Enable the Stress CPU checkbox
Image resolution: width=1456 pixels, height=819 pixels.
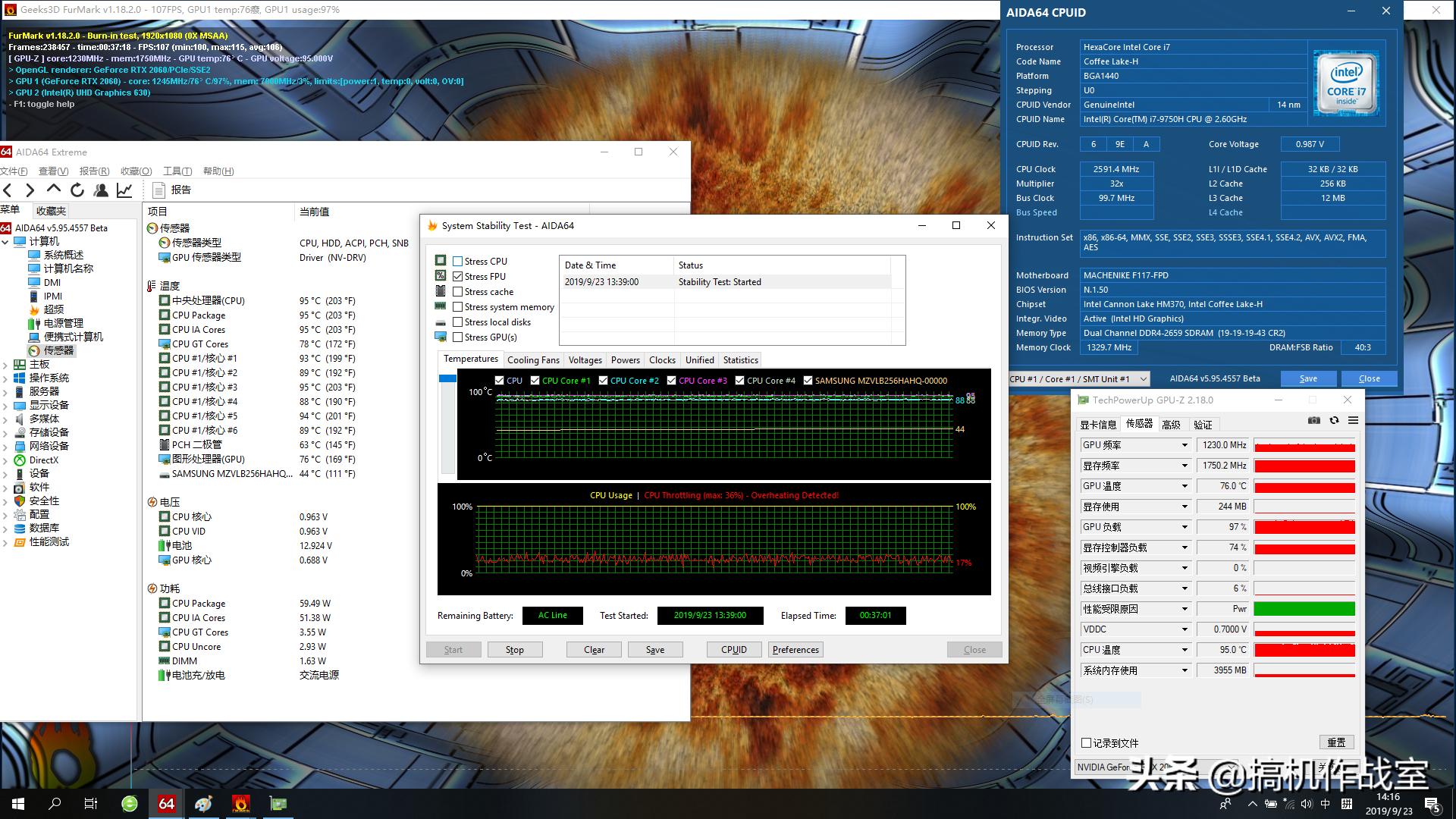click(457, 262)
